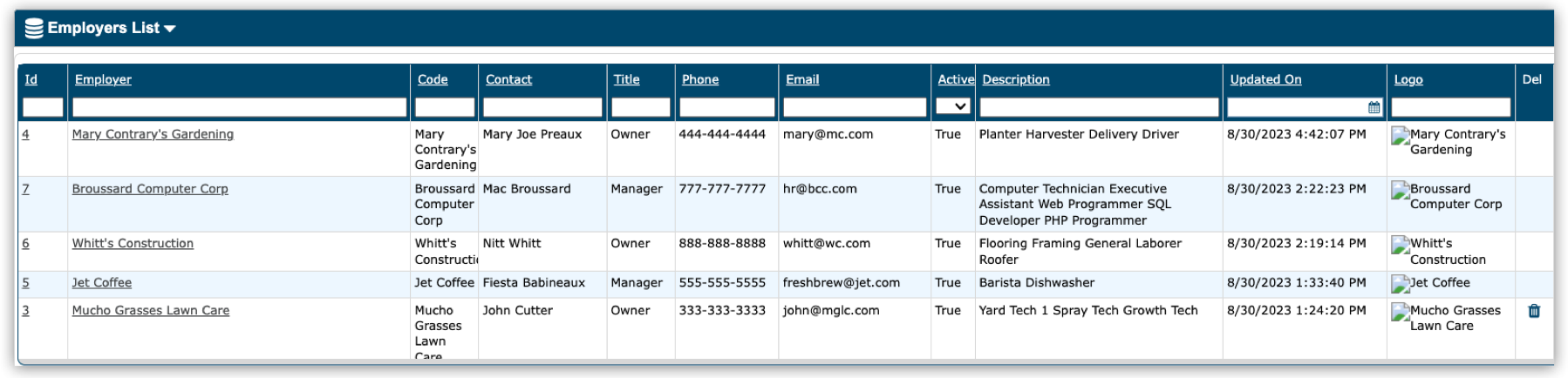Sort by the Updated On column header

(x=1265, y=79)
